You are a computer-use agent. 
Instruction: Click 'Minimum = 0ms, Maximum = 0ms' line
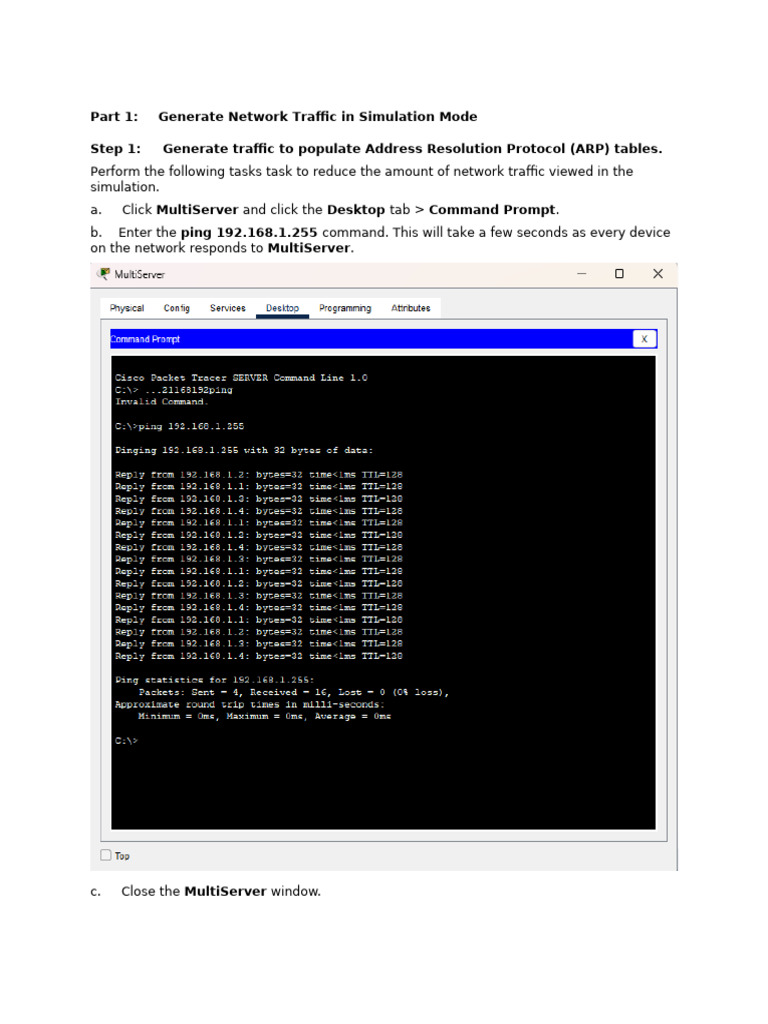[264, 716]
